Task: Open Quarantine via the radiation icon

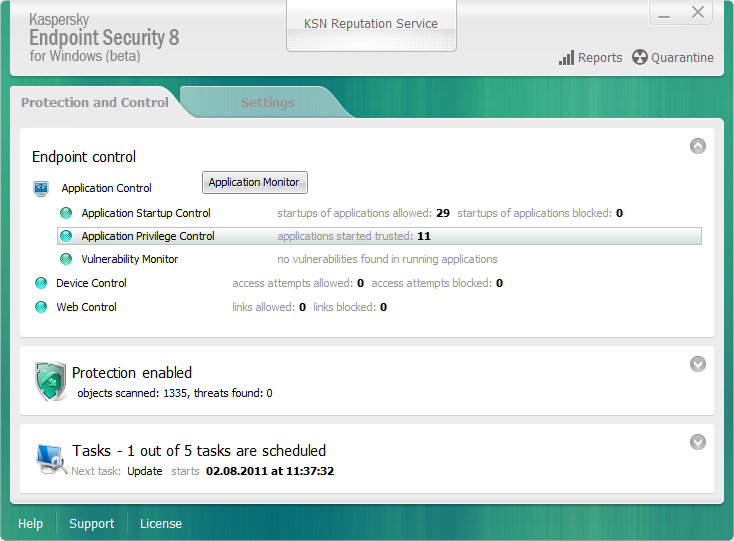Action: (x=639, y=58)
